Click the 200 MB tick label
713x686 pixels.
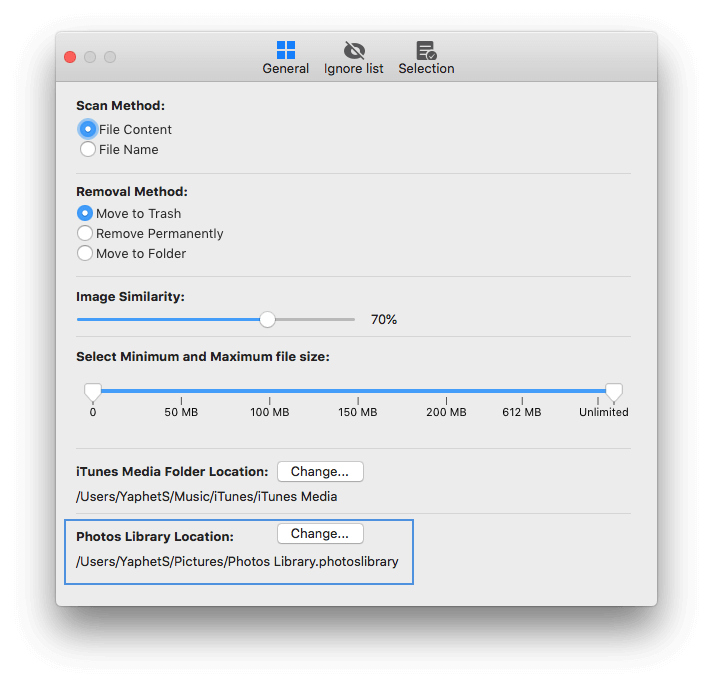pos(446,412)
